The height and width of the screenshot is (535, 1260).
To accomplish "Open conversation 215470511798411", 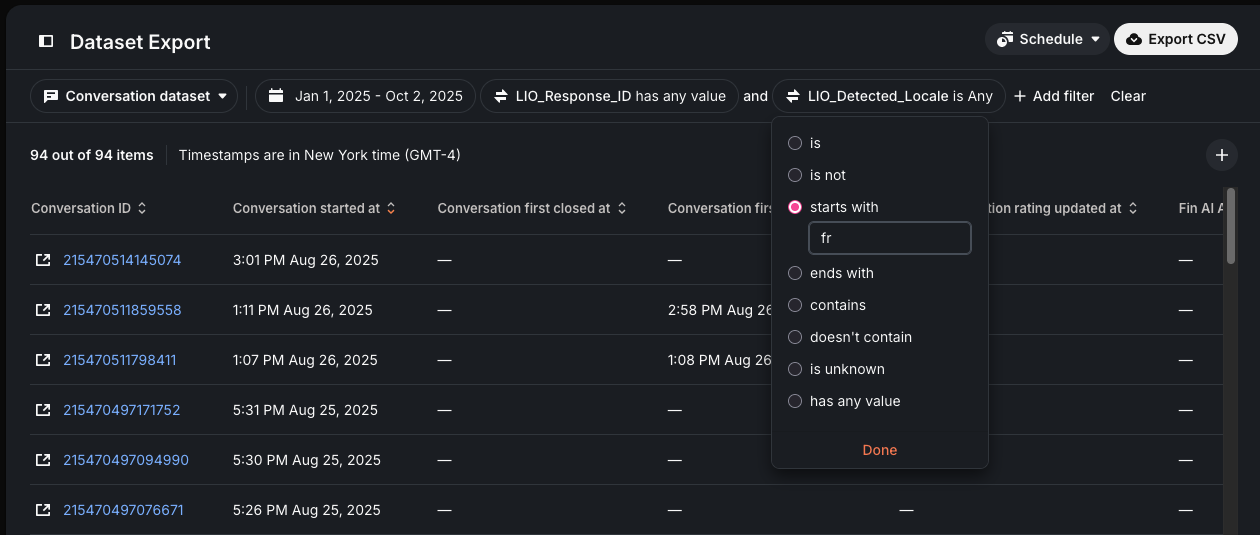I will [x=120, y=360].
